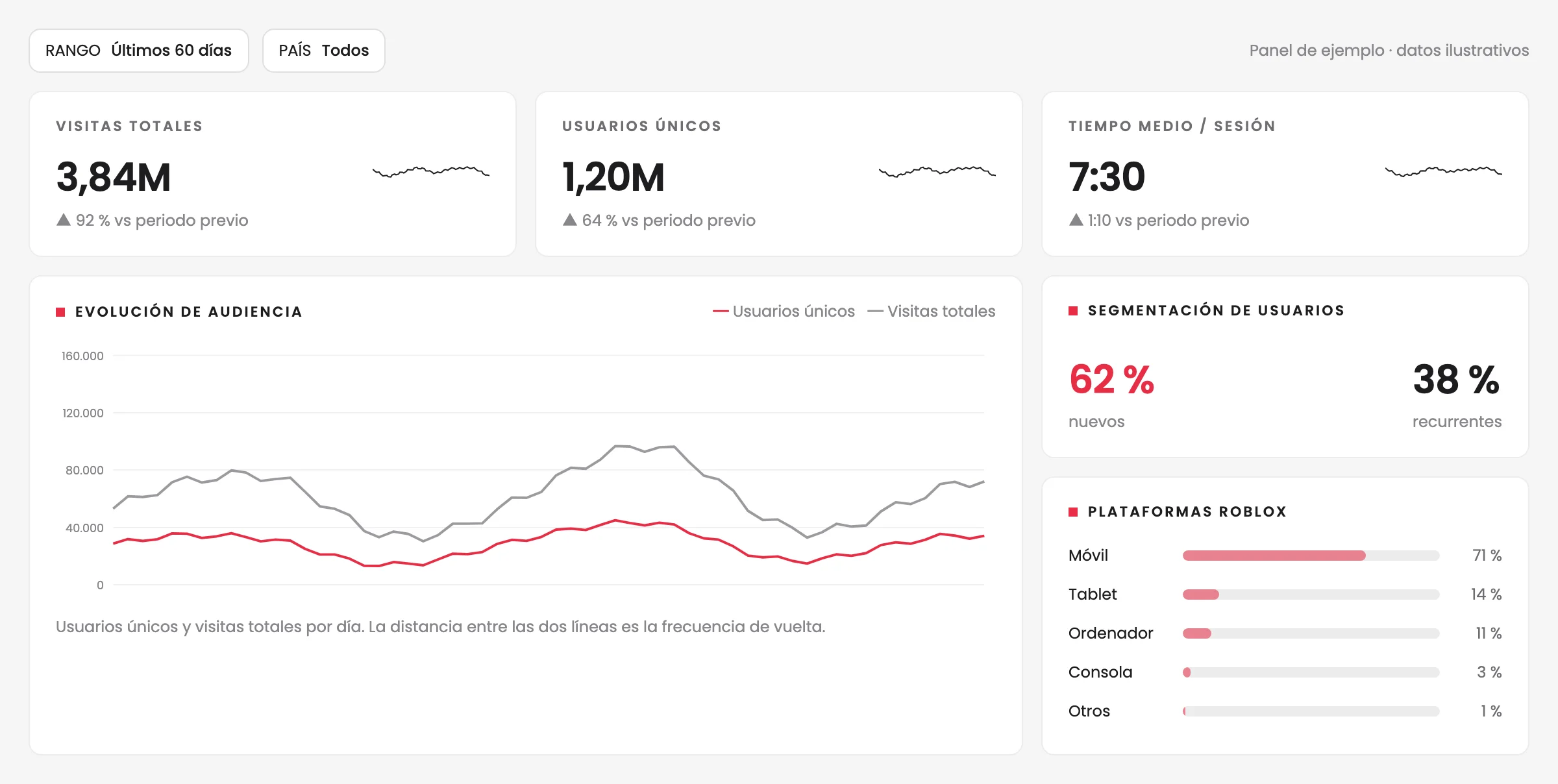Click the Consola progress bar

(x=1311, y=672)
